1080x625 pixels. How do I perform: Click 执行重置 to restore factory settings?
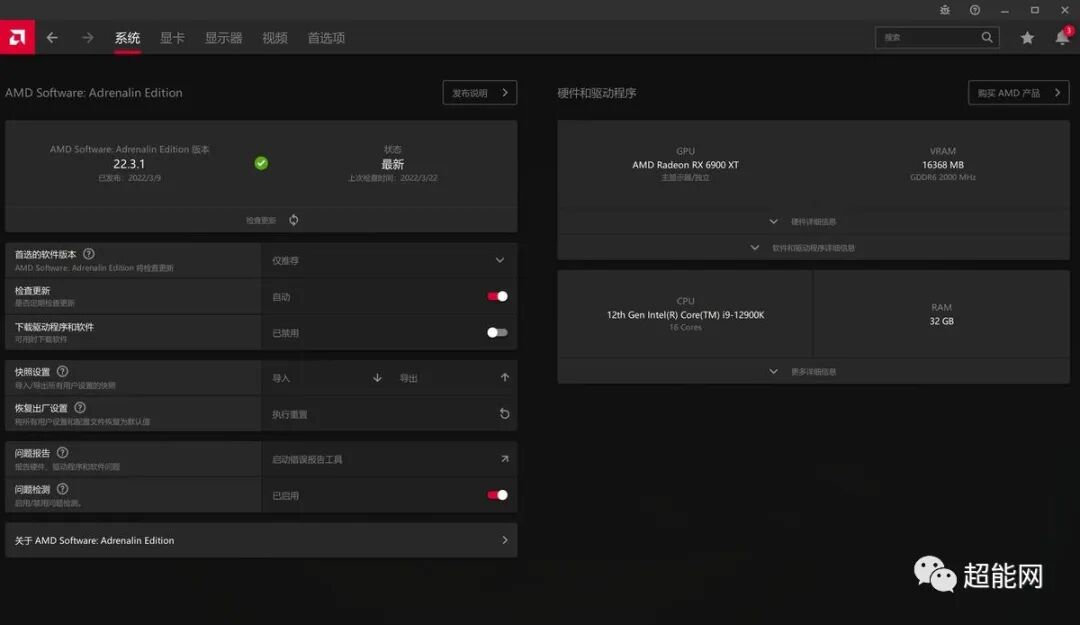tap(290, 414)
